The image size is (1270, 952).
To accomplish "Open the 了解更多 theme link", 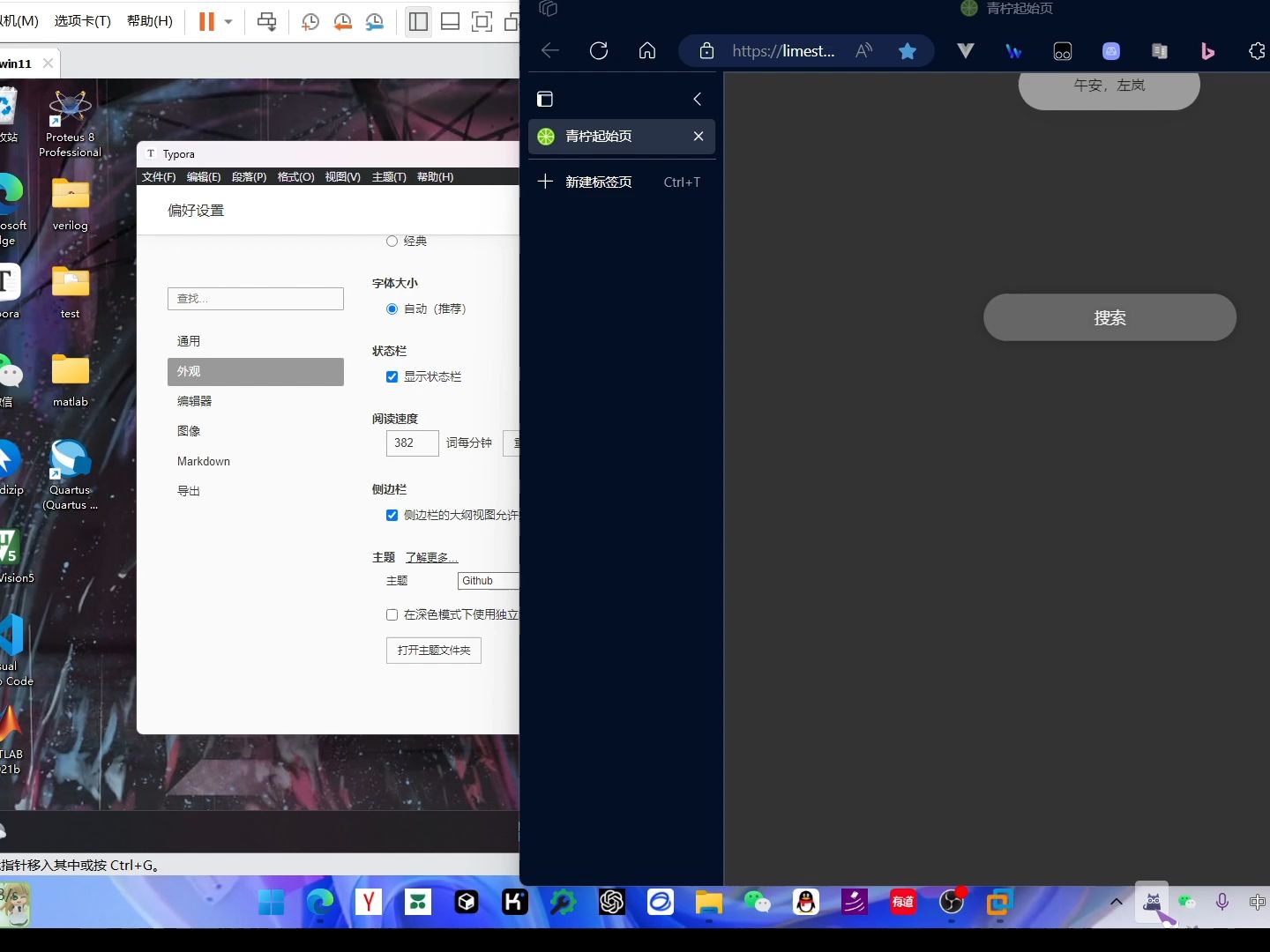I will click(x=431, y=557).
